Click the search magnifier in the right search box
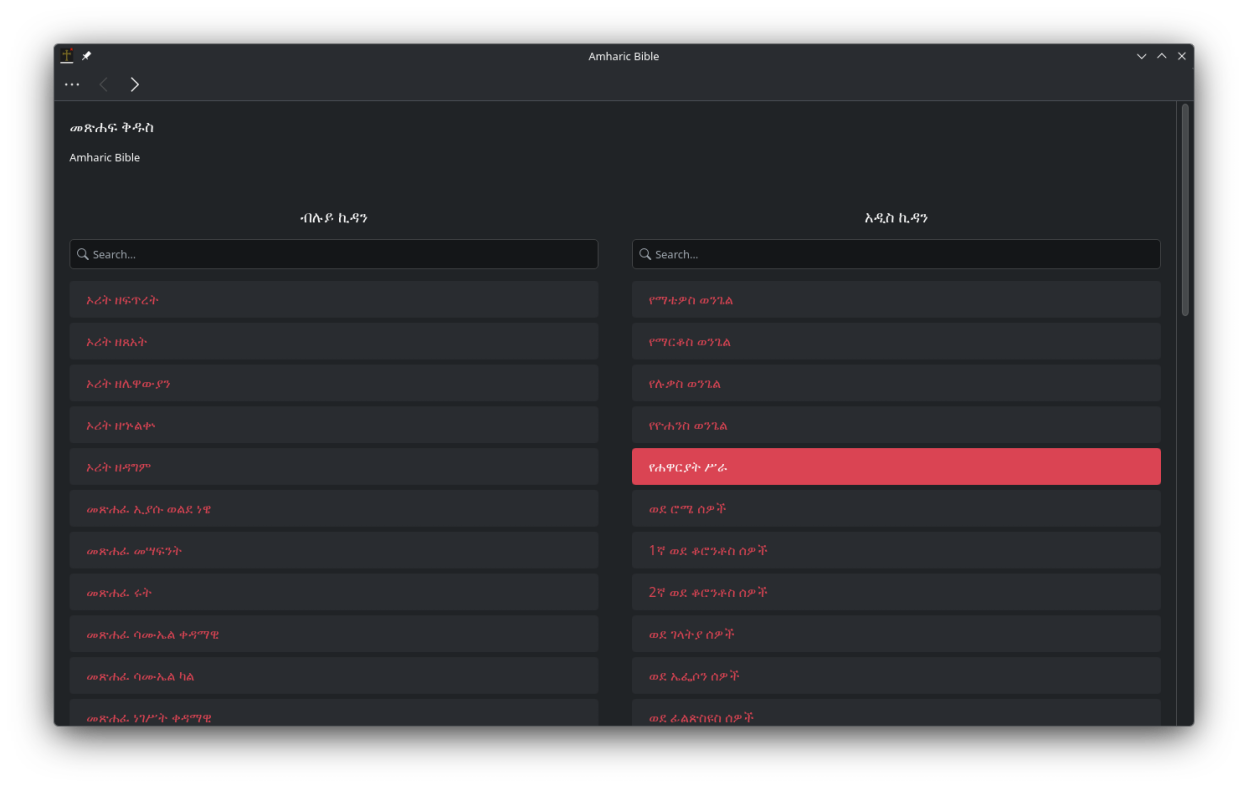The height and width of the screenshot is (790, 1248). pyautogui.click(x=645, y=254)
